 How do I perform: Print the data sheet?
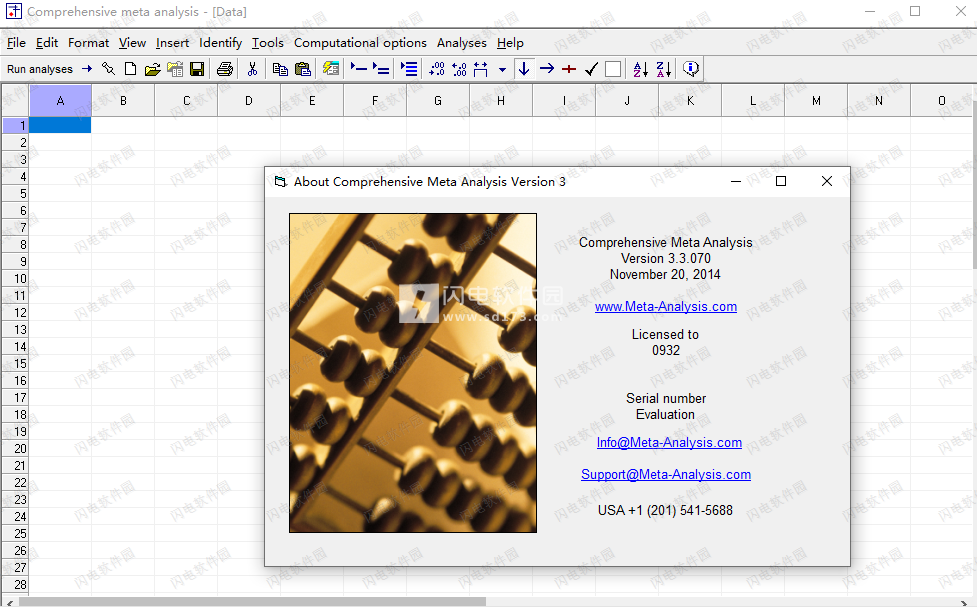[x=225, y=69]
